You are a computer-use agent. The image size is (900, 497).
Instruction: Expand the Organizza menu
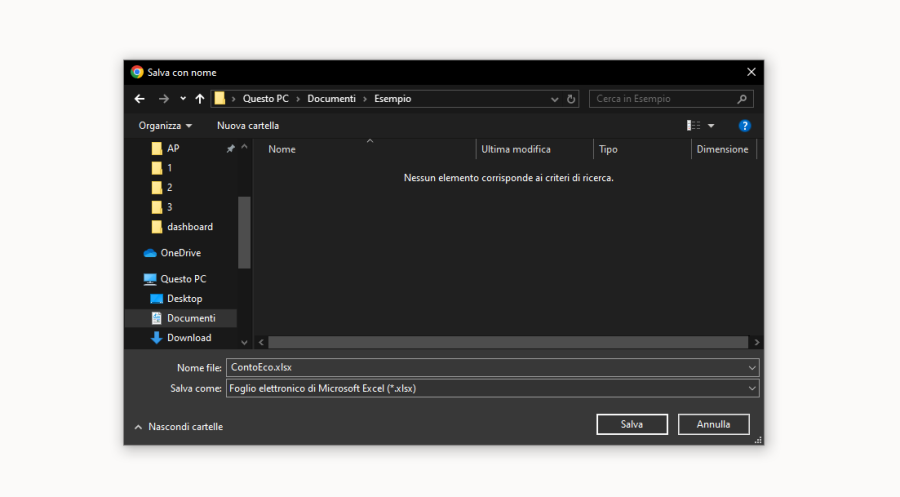point(165,126)
